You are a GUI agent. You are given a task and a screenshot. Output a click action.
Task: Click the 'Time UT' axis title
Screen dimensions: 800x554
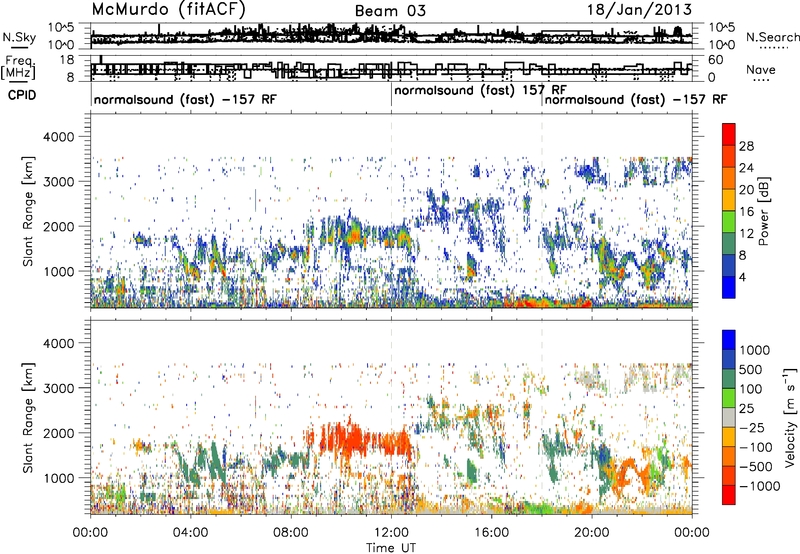[391, 548]
